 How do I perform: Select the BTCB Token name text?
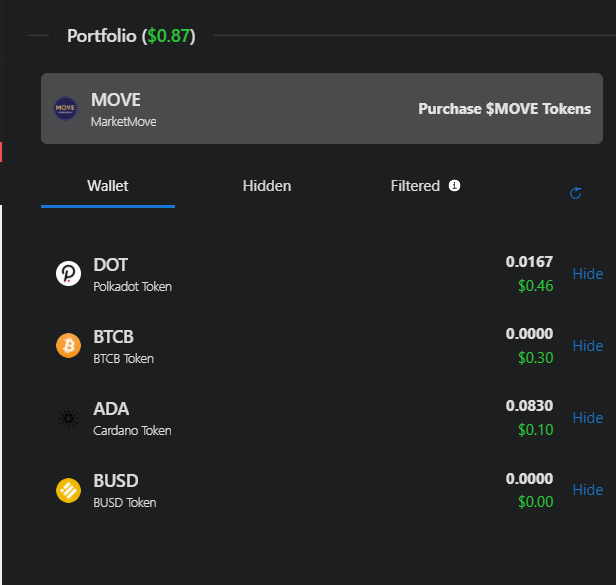[123, 359]
